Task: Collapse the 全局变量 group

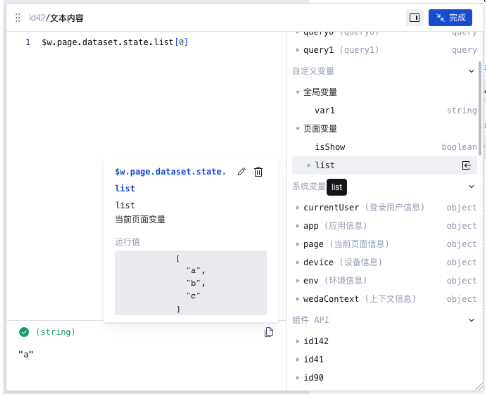Action: coord(297,92)
